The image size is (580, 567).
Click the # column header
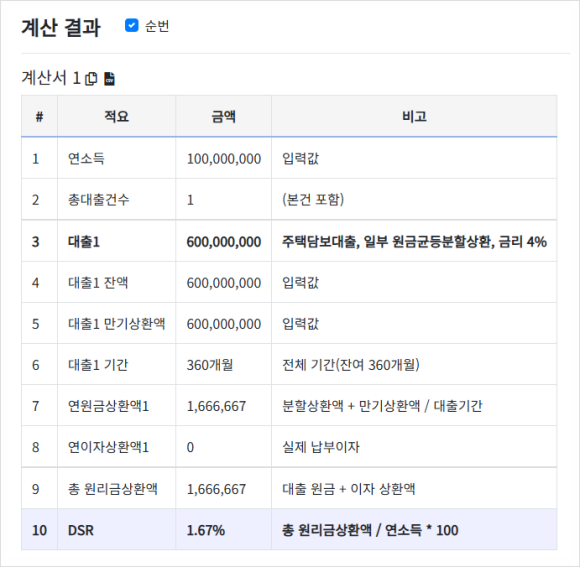[39, 117]
